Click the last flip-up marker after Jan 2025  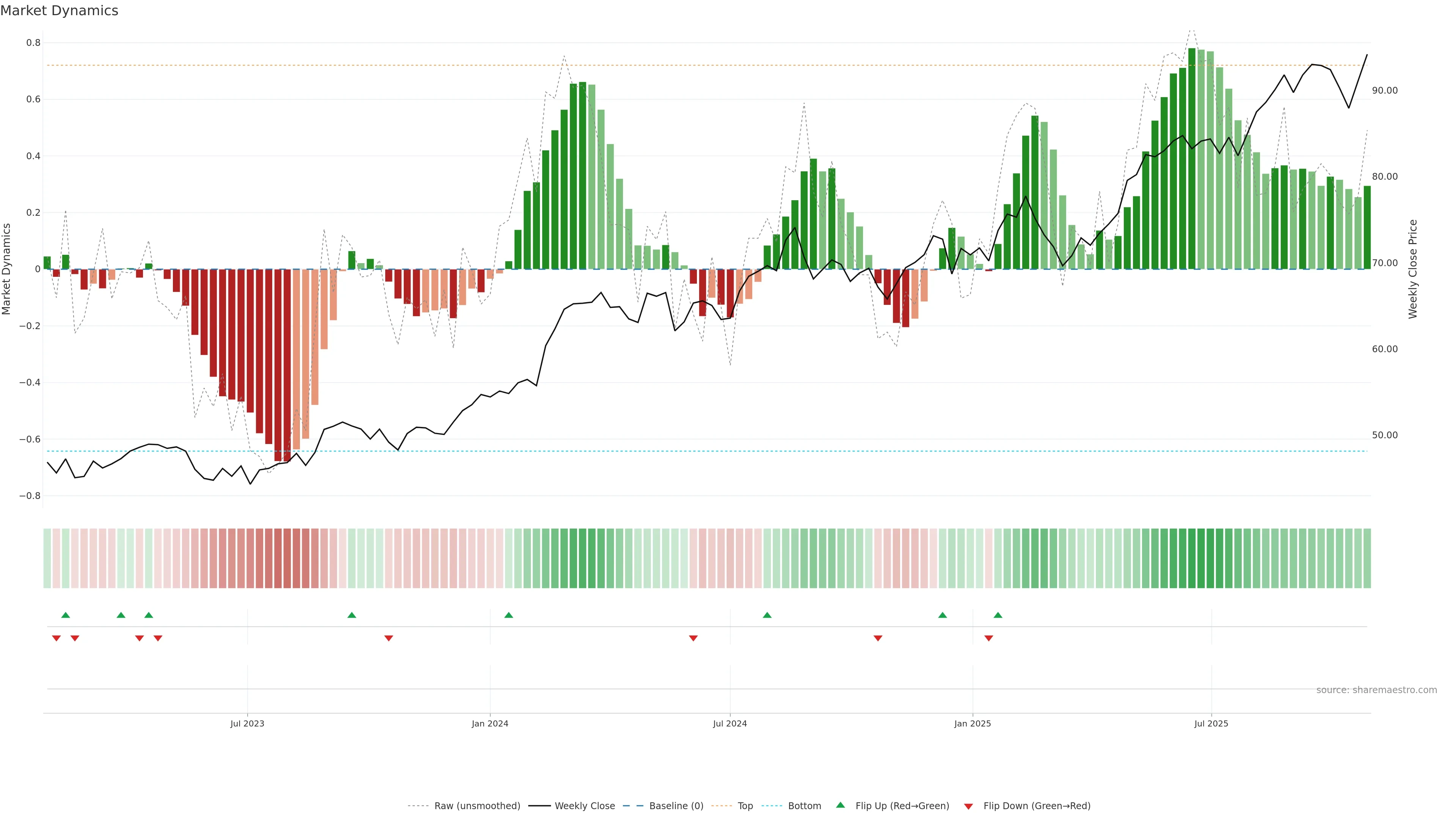(998, 615)
